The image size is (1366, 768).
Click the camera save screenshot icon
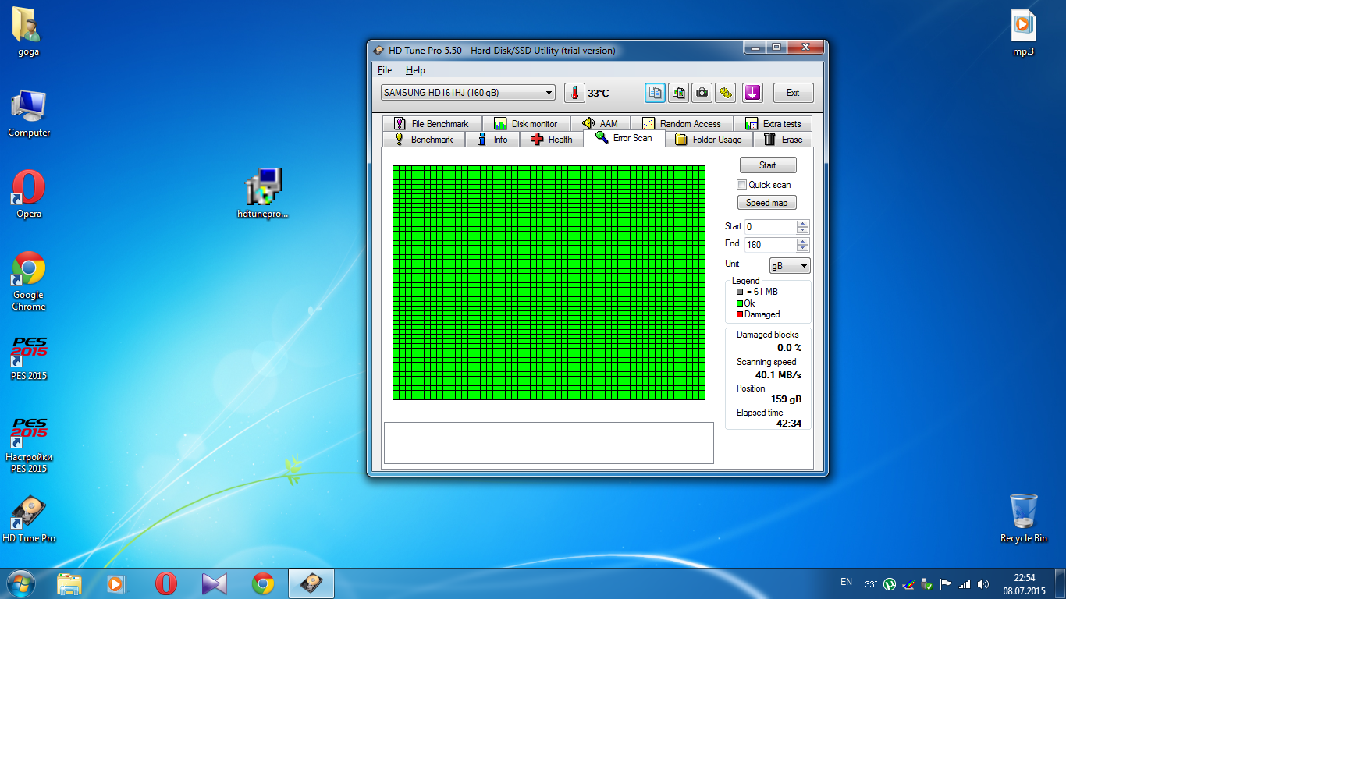pyautogui.click(x=703, y=93)
